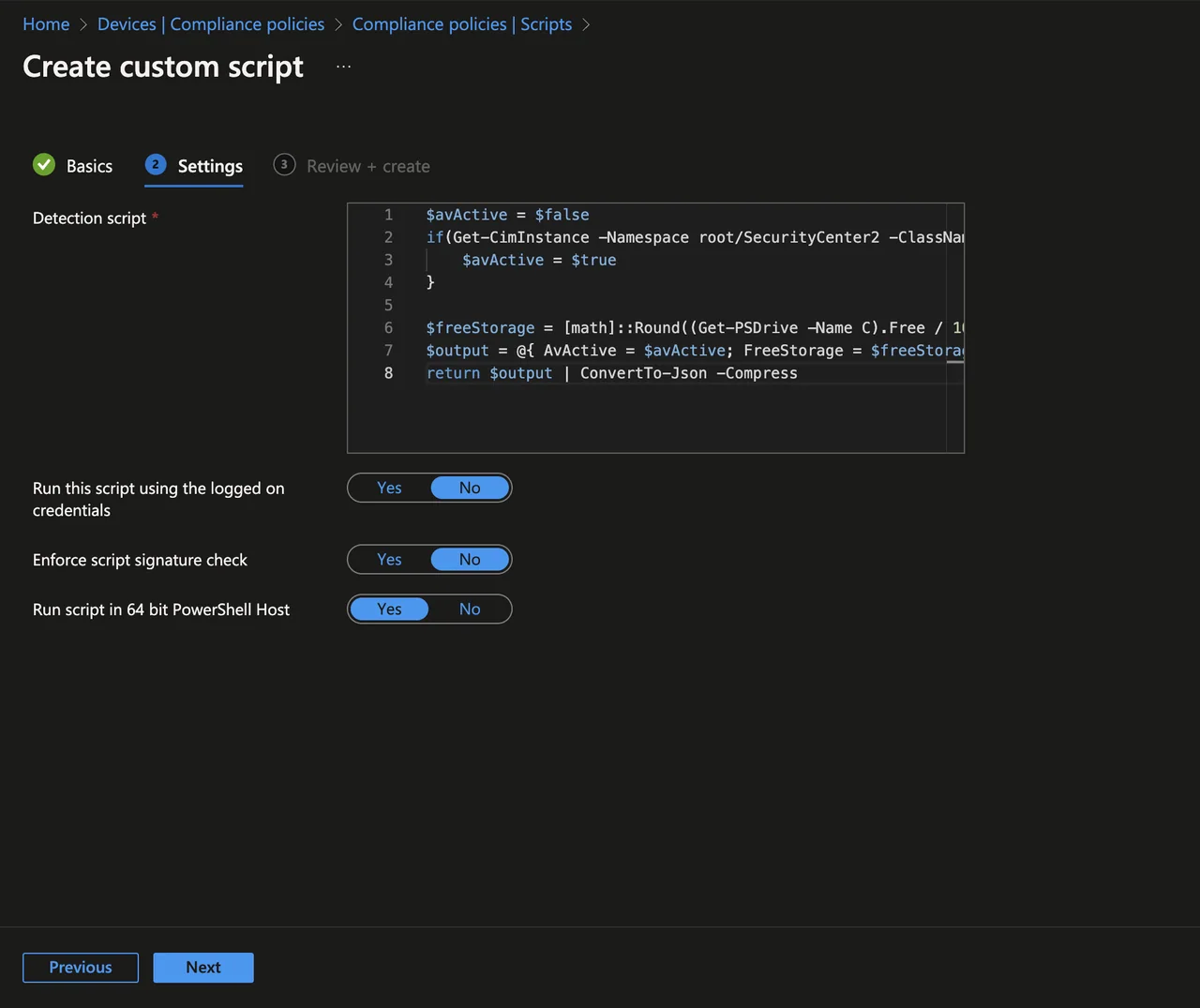Open the Home breadcrumb link
The image size is (1200, 1008).
tap(46, 24)
